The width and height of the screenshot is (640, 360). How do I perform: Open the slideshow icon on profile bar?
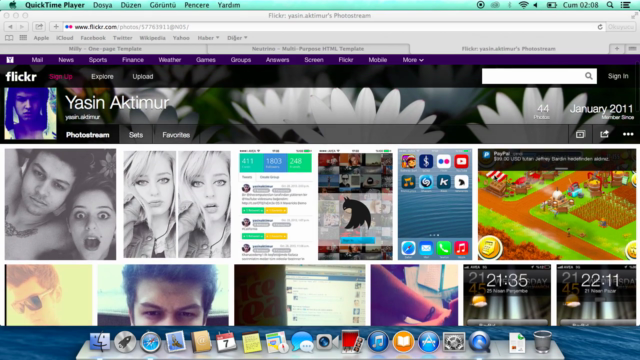580,134
